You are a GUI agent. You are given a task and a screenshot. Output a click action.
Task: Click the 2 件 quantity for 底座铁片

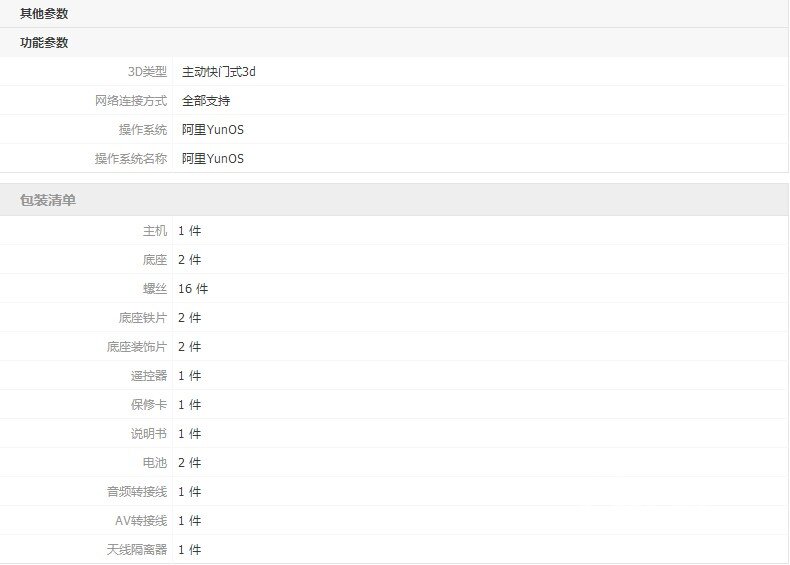(189, 318)
